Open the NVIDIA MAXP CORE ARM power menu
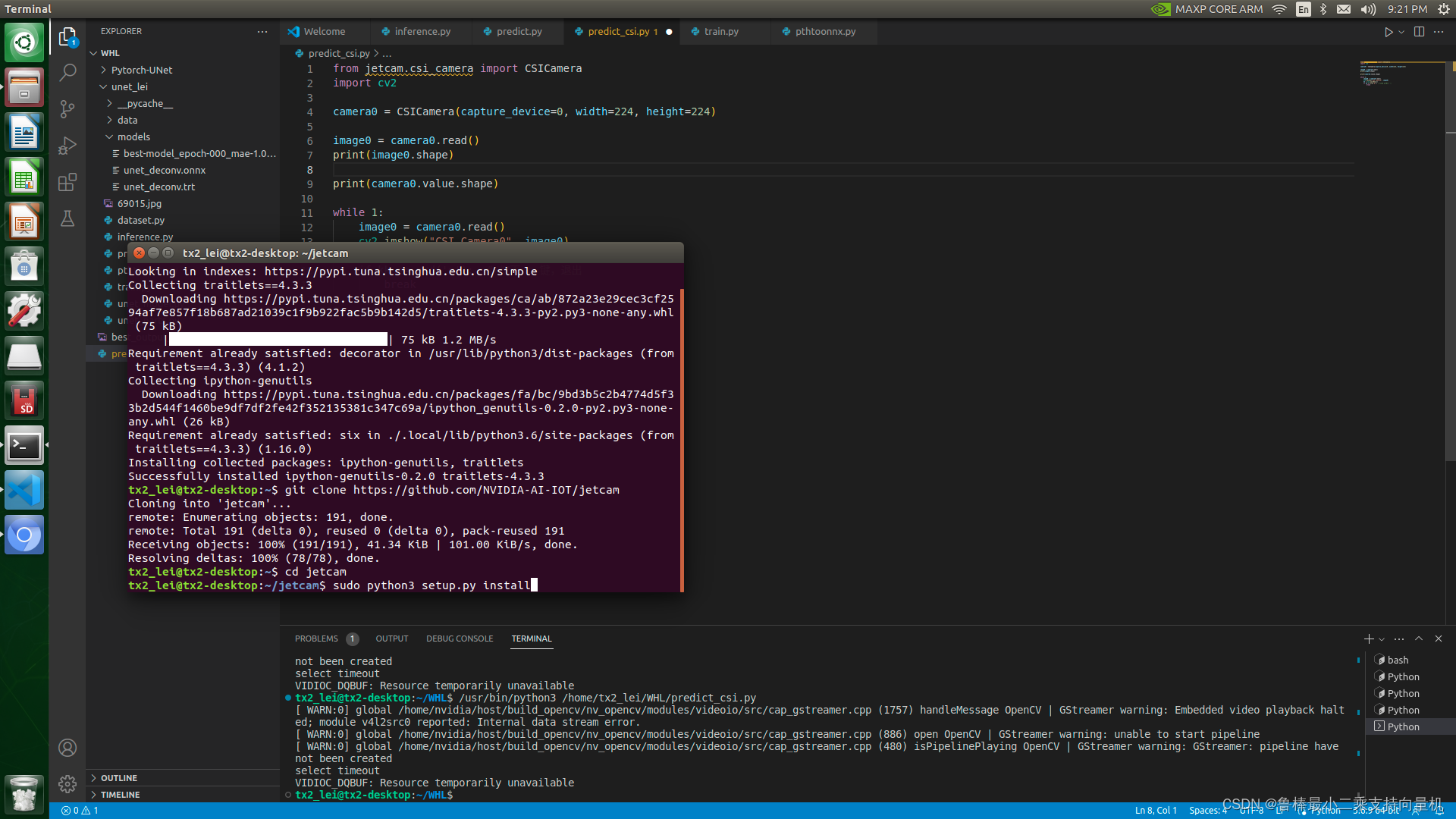 (x=1207, y=9)
